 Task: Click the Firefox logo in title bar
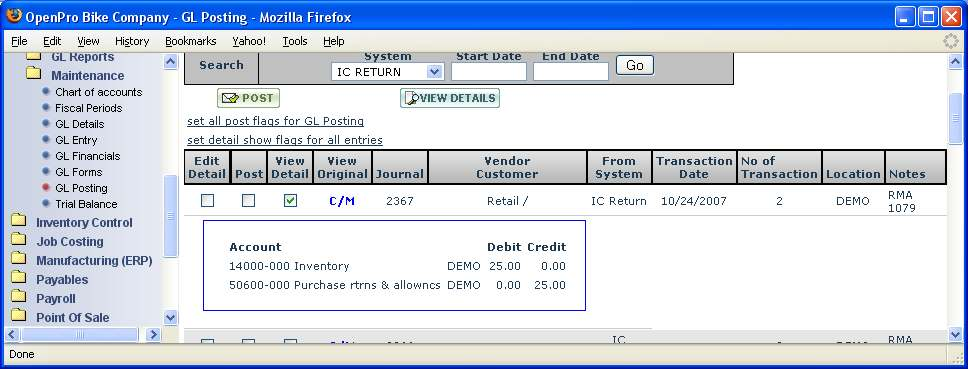14,16
